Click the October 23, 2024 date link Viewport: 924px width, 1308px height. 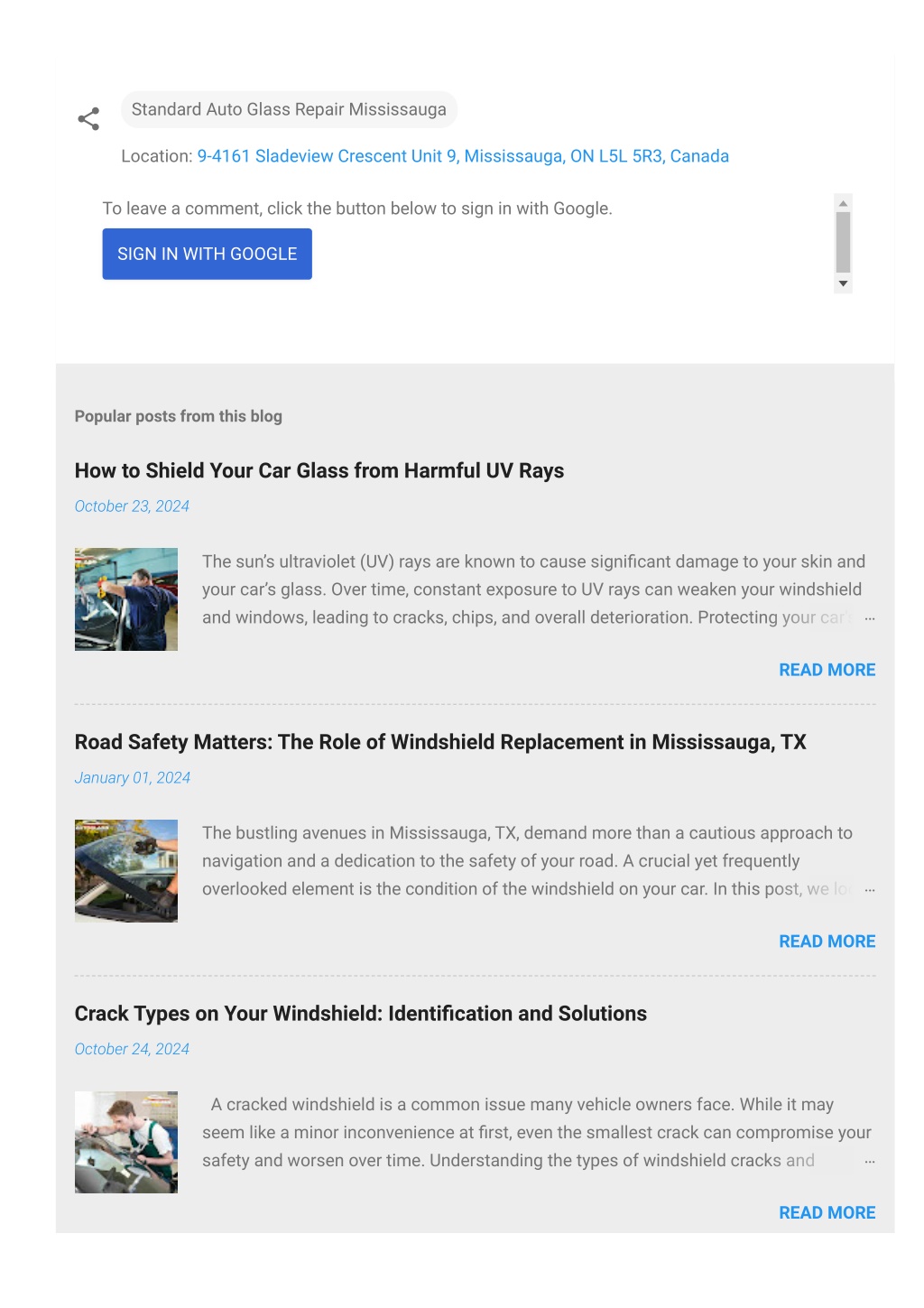(x=132, y=506)
